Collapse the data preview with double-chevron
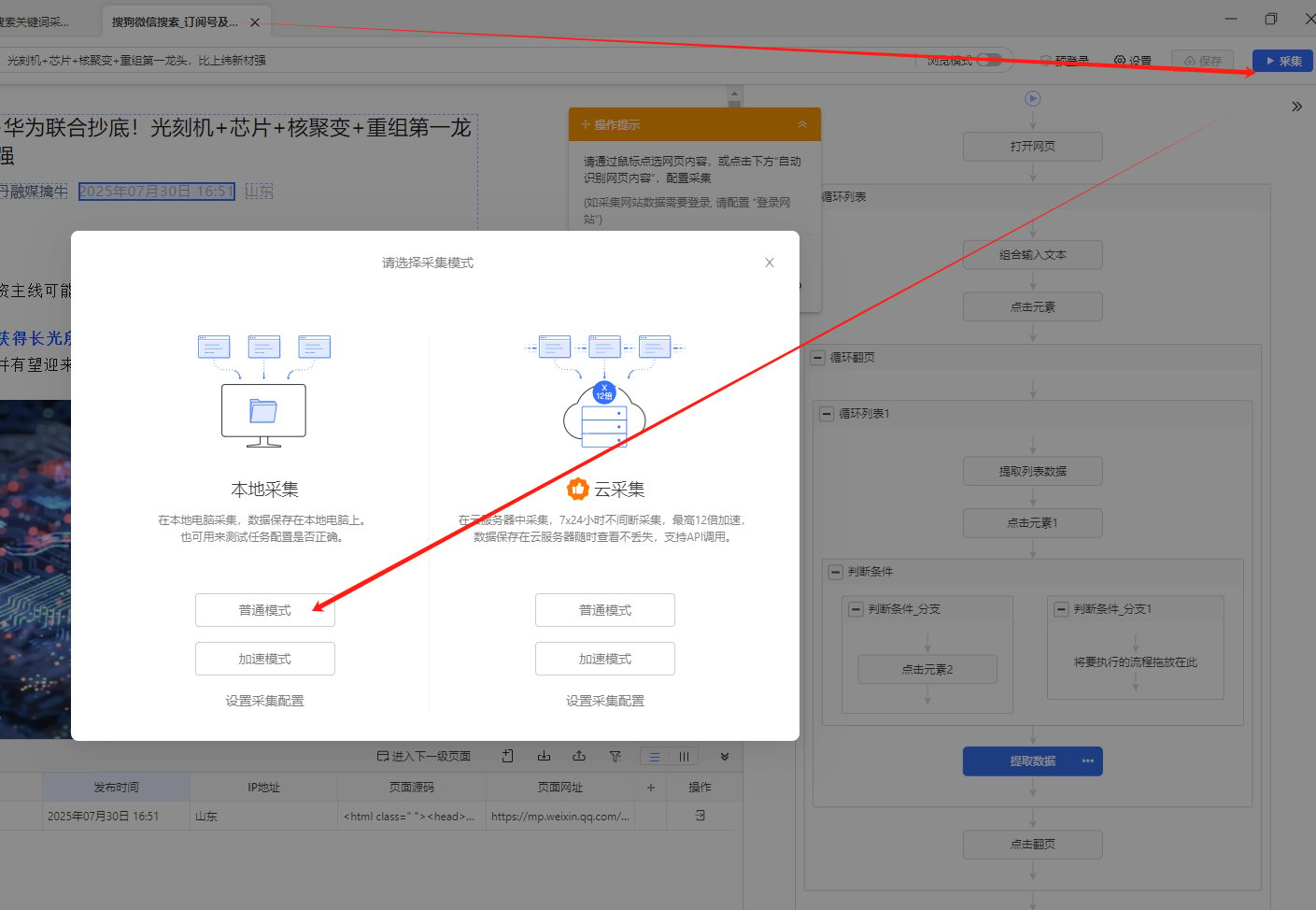The image size is (1316, 910). pos(725,757)
